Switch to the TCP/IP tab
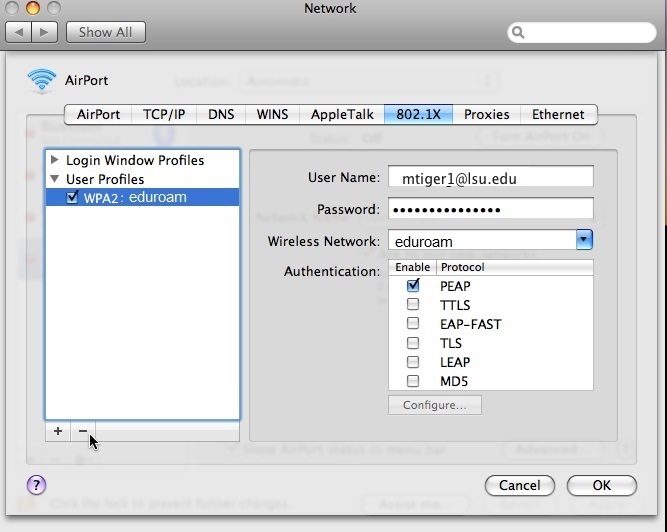Viewport: 667px width, 532px height. point(164,114)
